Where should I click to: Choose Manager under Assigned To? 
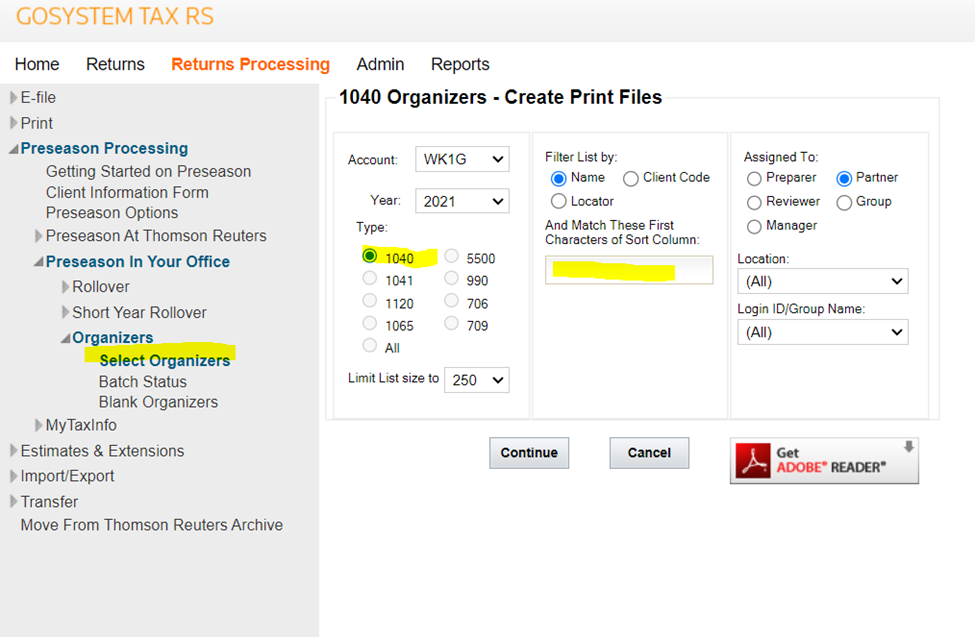[x=754, y=226]
